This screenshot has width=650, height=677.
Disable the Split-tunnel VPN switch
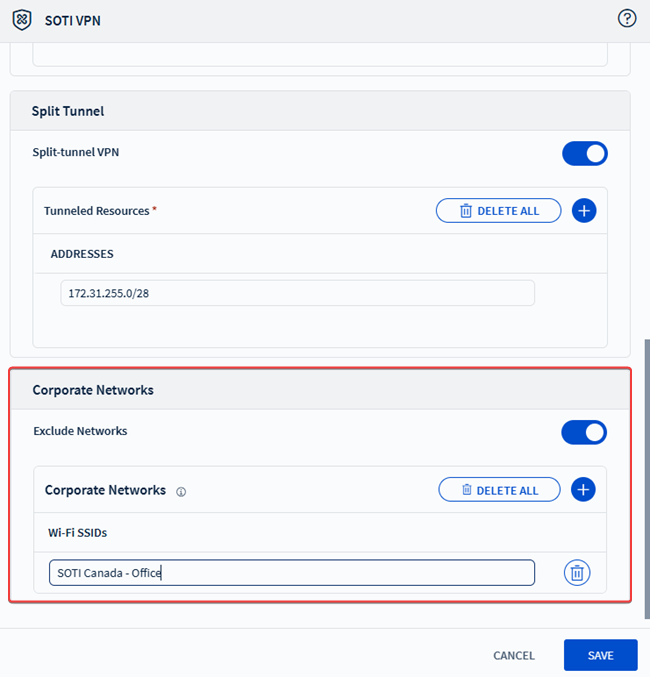pos(584,153)
